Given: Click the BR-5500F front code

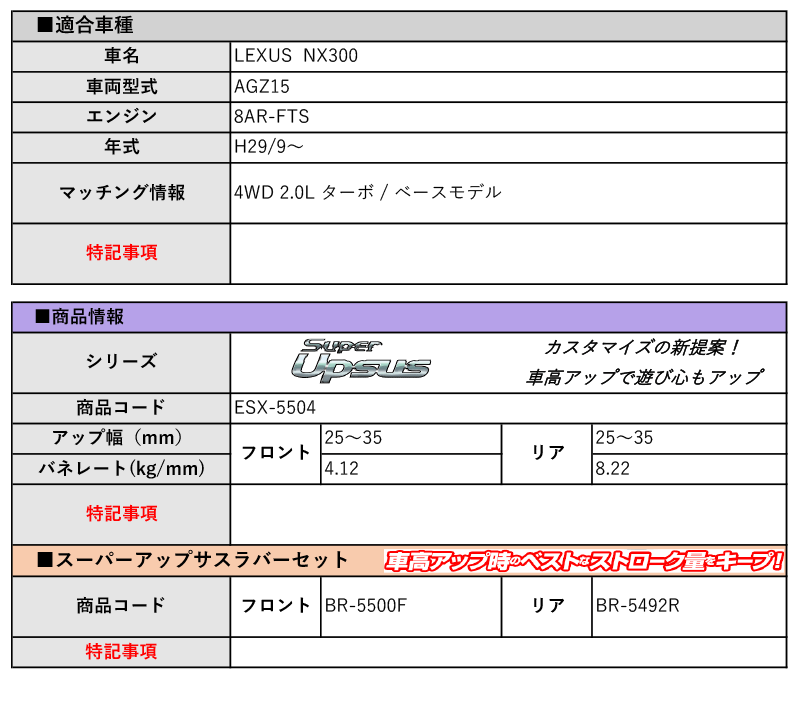Looking at the screenshot, I should (x=366, y=605).
